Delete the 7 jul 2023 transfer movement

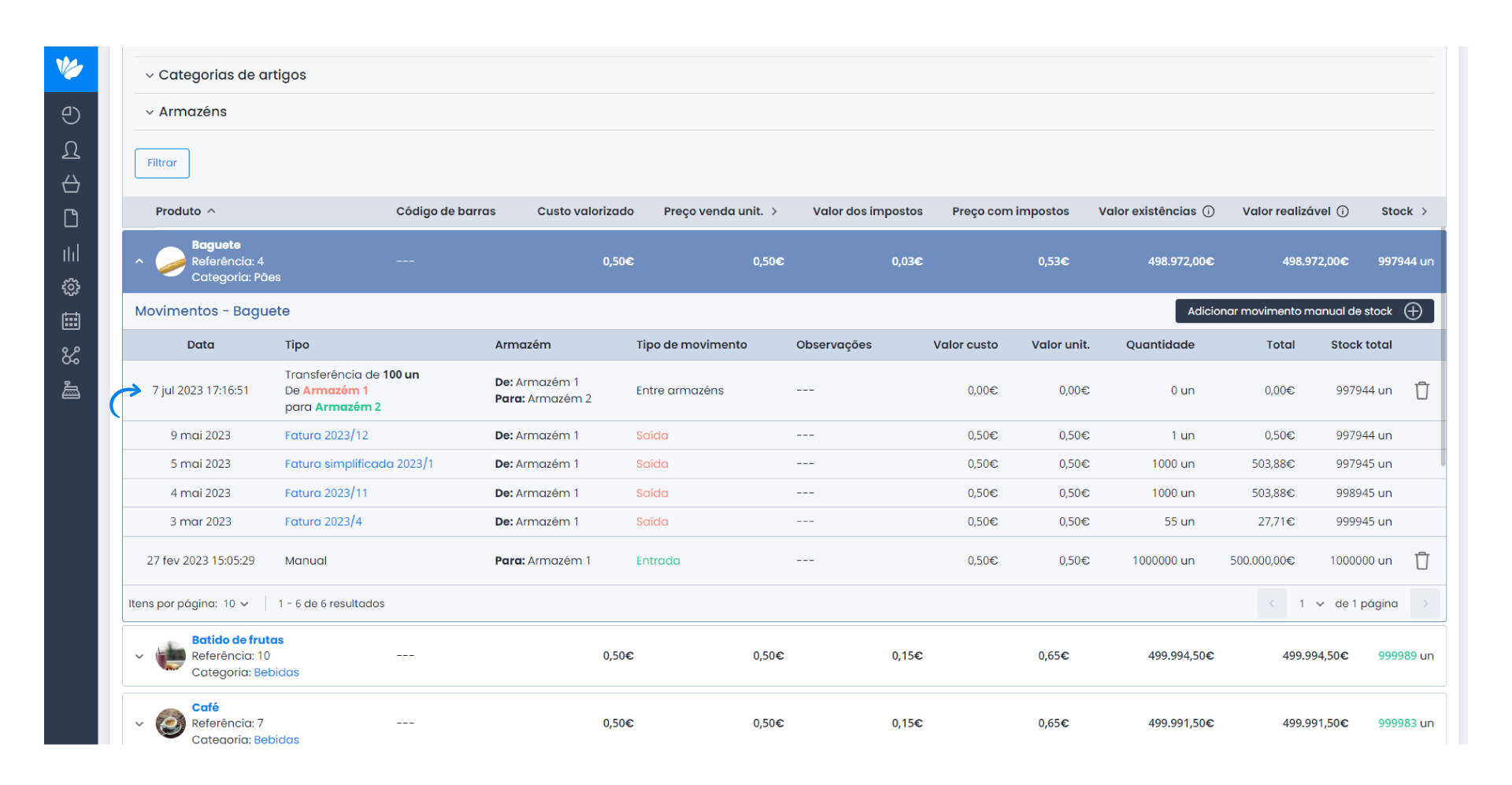1421,391
